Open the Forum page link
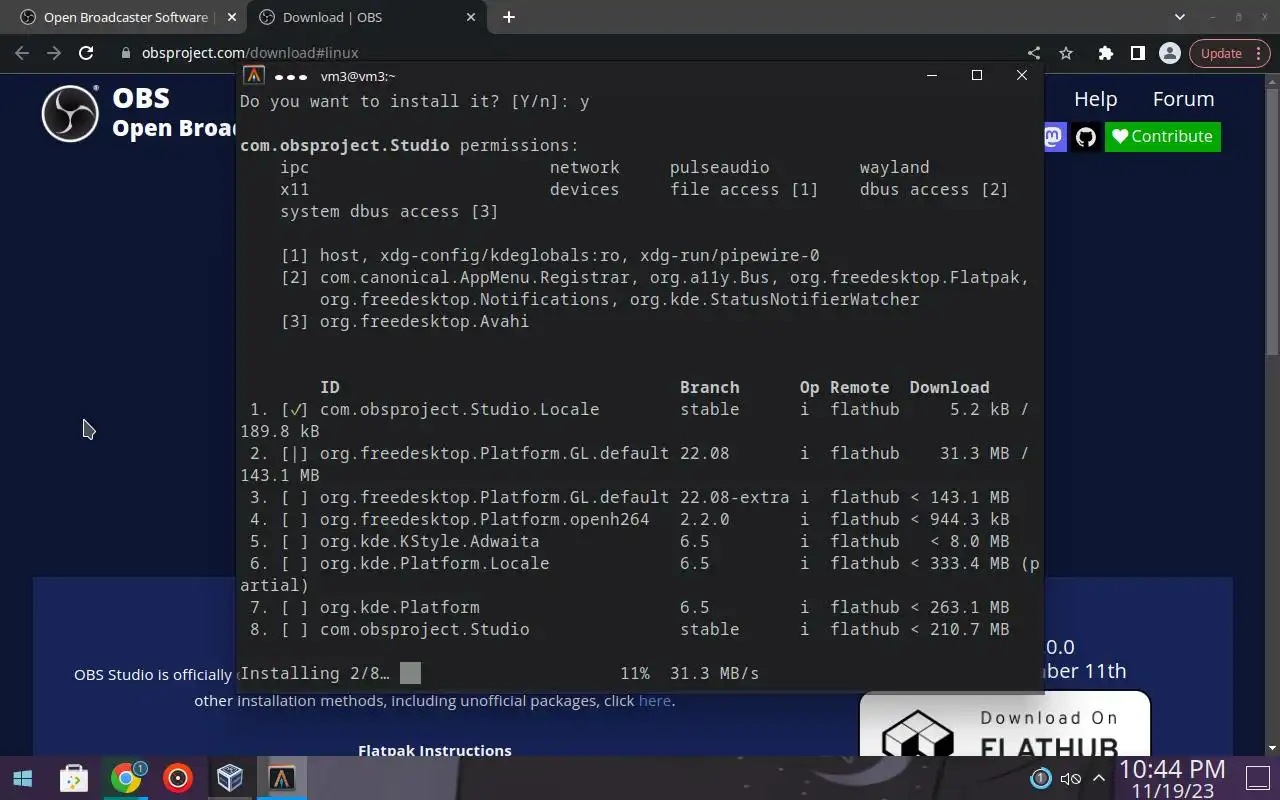The image size is (1280, 800). [1183, 99]
